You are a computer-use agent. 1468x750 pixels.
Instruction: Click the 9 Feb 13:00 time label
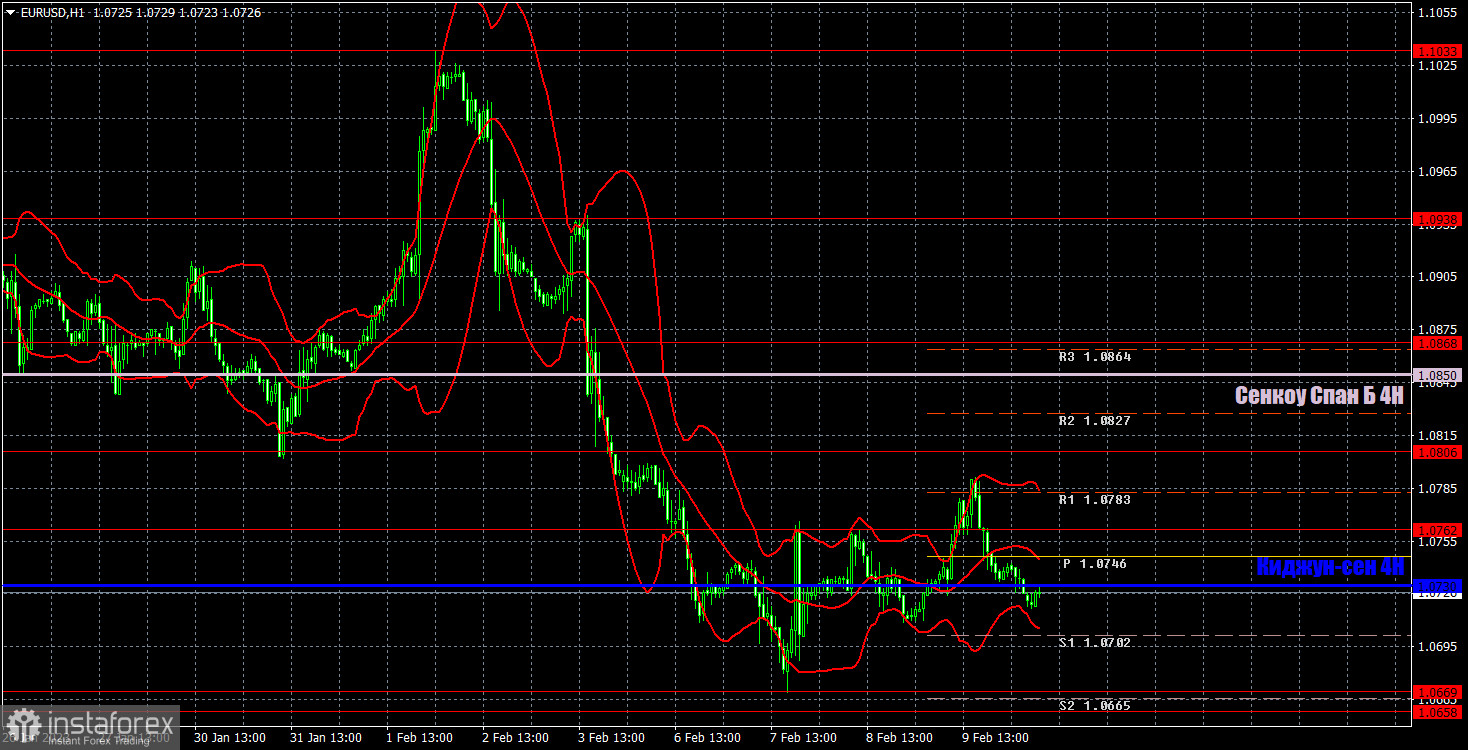coord(996,738)
